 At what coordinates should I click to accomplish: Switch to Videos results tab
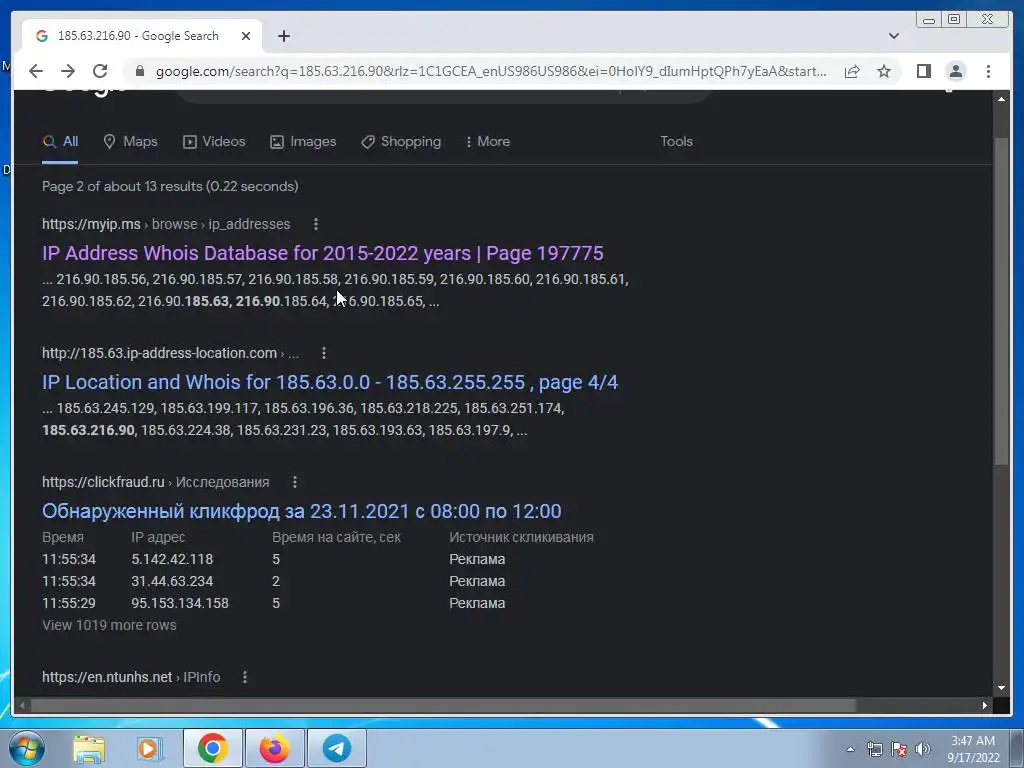(x=214, y=142)
